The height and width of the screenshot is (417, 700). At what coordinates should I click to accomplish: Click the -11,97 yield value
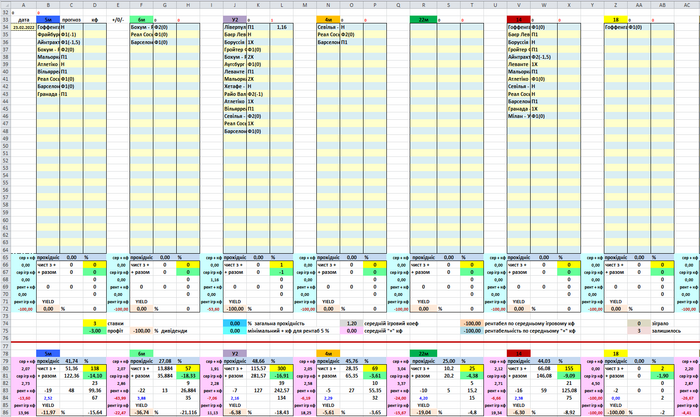tap(48, 413)
